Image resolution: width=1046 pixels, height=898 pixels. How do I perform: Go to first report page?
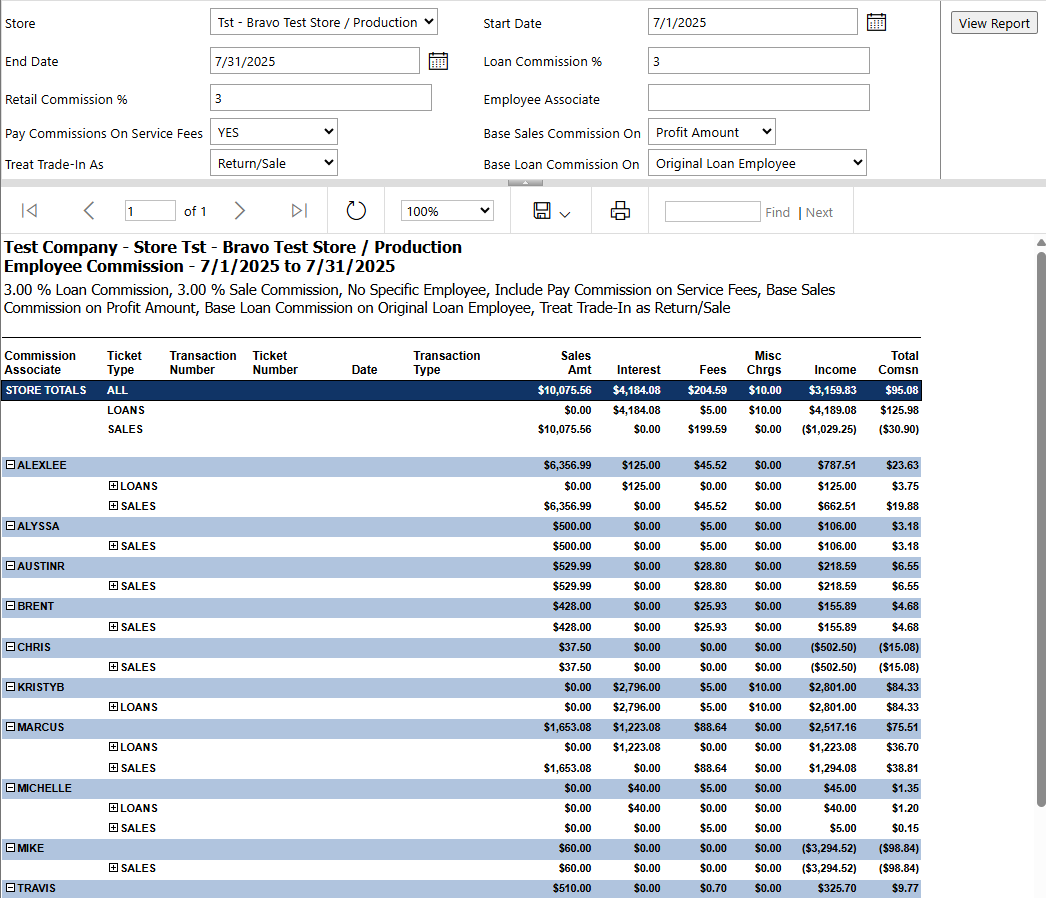click(x=29, y=211)
